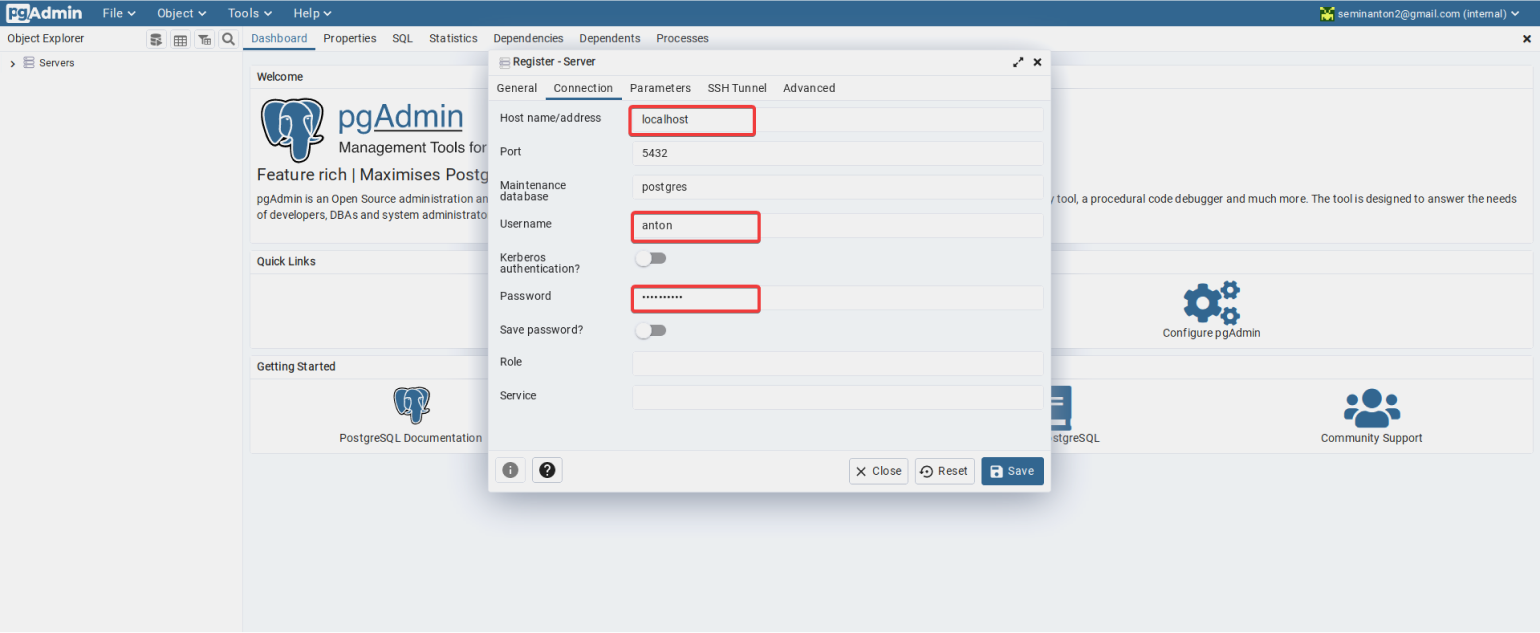Image resolution: width=1540 pixels, height=633 pixels.
Task: Save the server registration
Action: (1012, 471)
